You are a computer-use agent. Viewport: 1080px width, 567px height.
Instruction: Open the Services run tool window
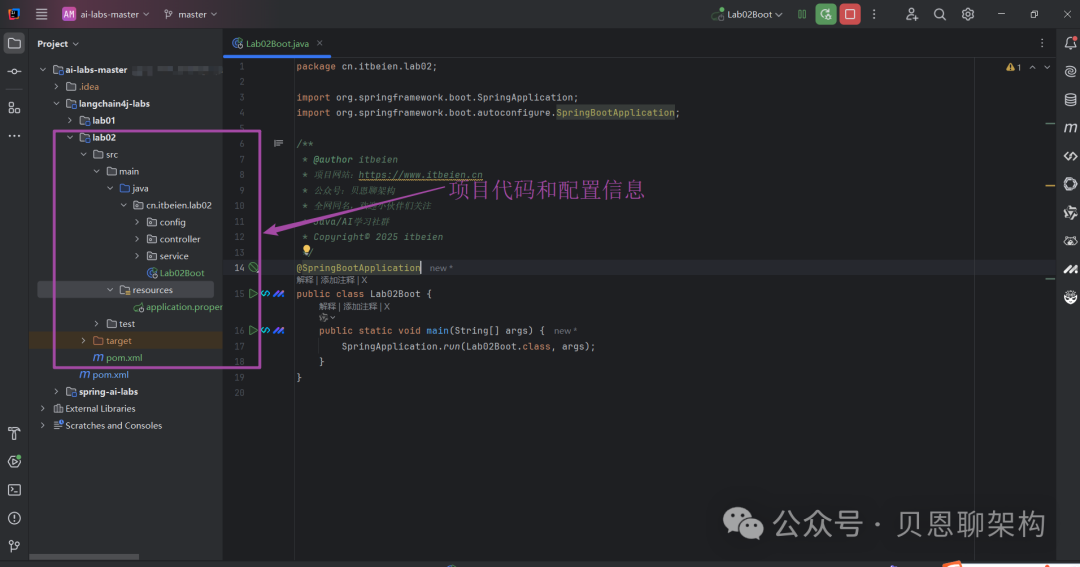pyautogui.click(x=14, y=462)
